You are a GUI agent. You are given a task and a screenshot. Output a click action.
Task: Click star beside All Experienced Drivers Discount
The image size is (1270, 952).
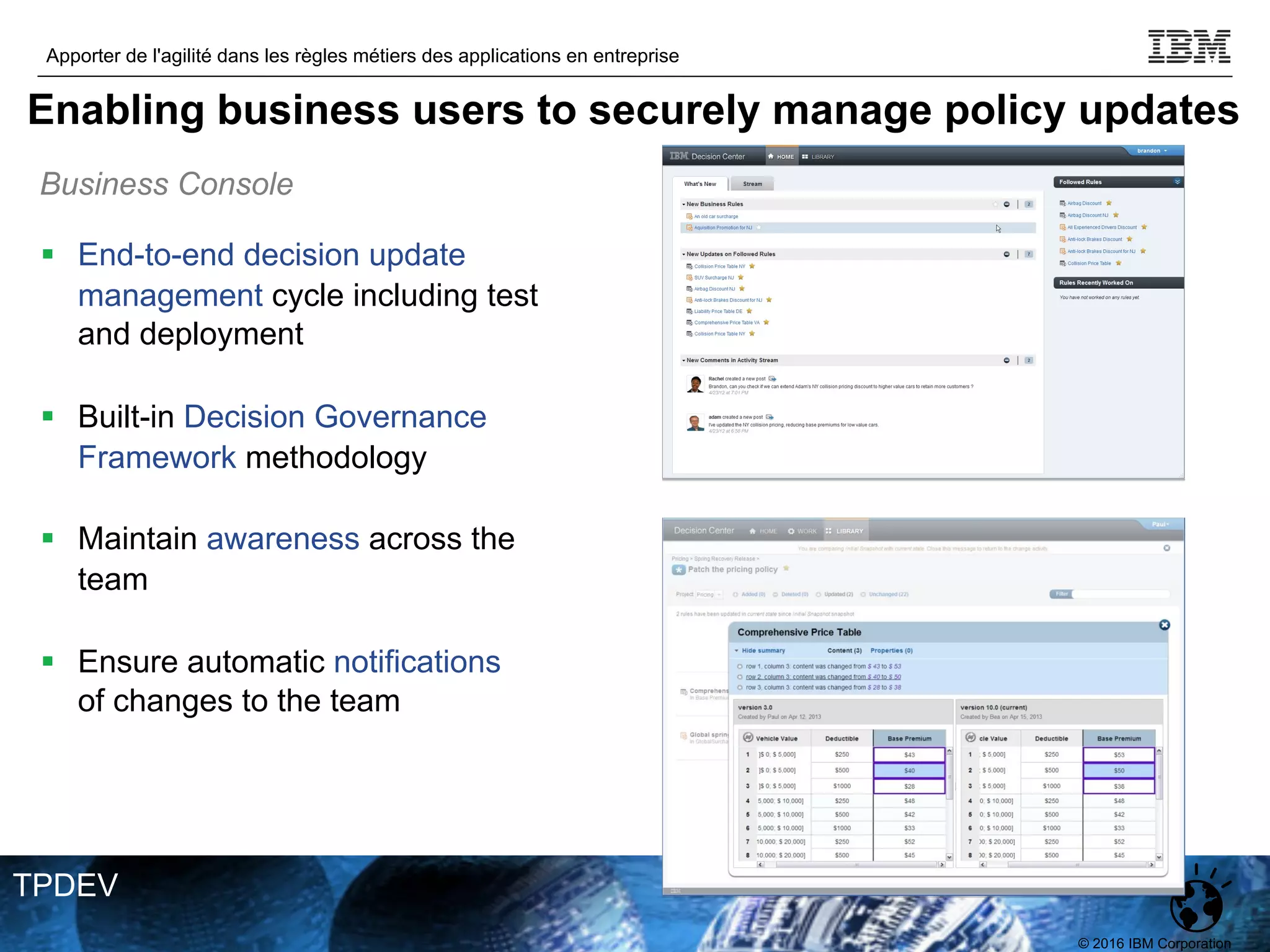coord(1144,227)
